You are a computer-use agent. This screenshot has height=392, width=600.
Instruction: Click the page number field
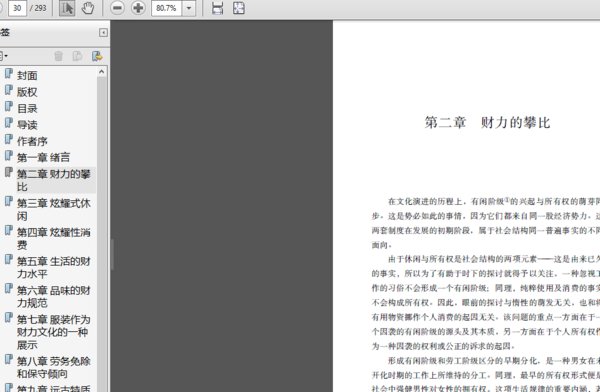17,8
